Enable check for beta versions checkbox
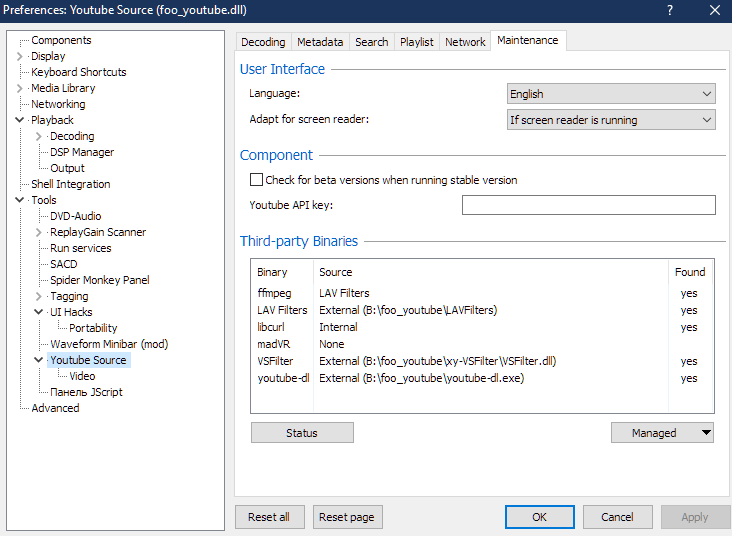 coord(257,180)
